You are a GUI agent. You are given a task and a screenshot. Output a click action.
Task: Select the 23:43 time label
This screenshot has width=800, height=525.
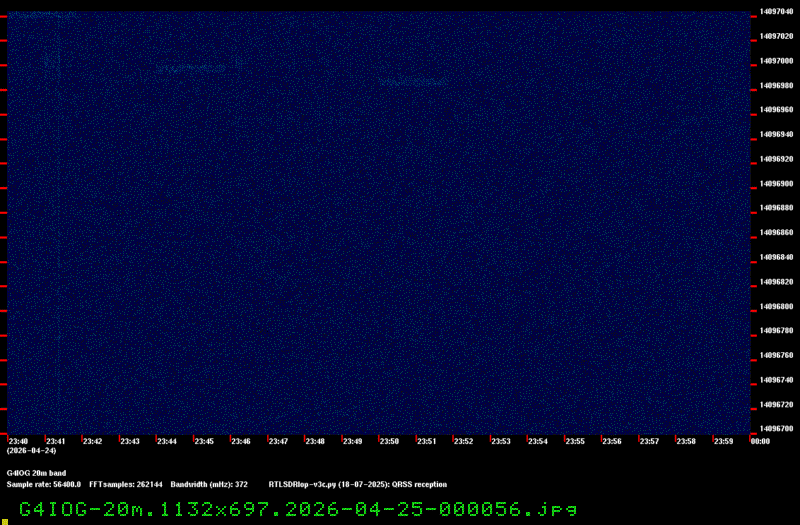click(x=130, y=441)
